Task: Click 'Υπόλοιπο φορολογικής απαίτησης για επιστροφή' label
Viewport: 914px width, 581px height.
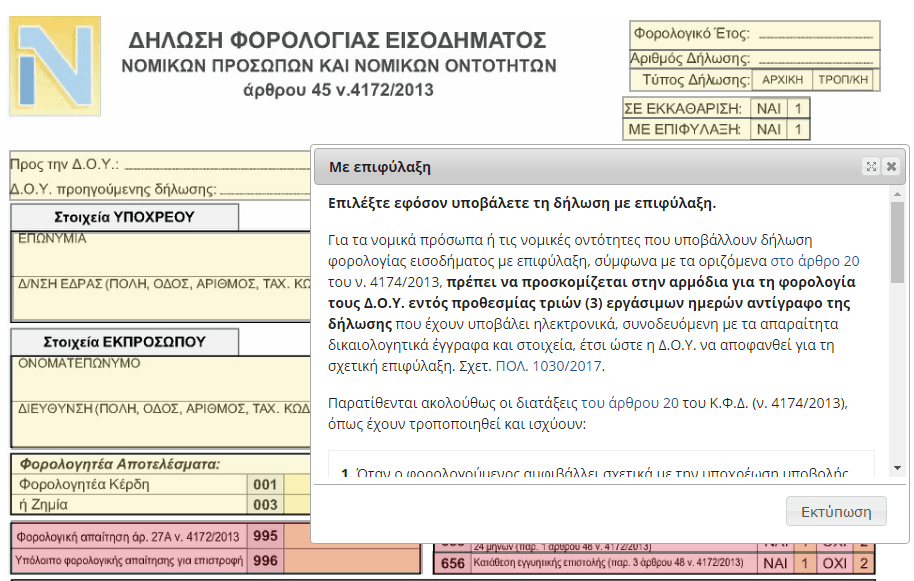Action: point(129,561)
